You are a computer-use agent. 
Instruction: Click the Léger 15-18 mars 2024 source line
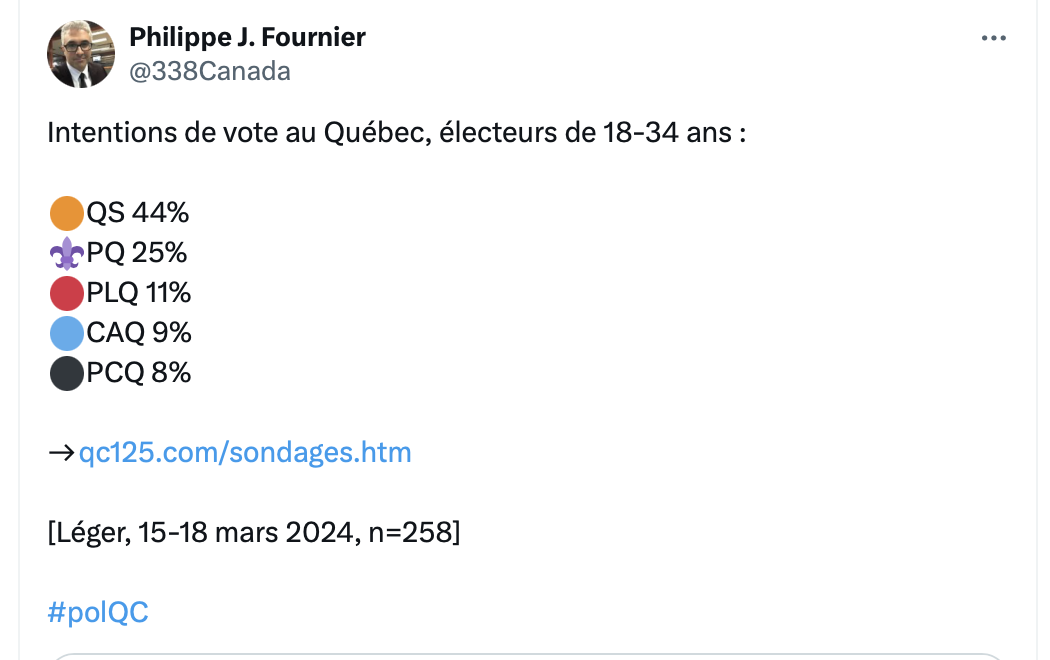click(254, 533)
